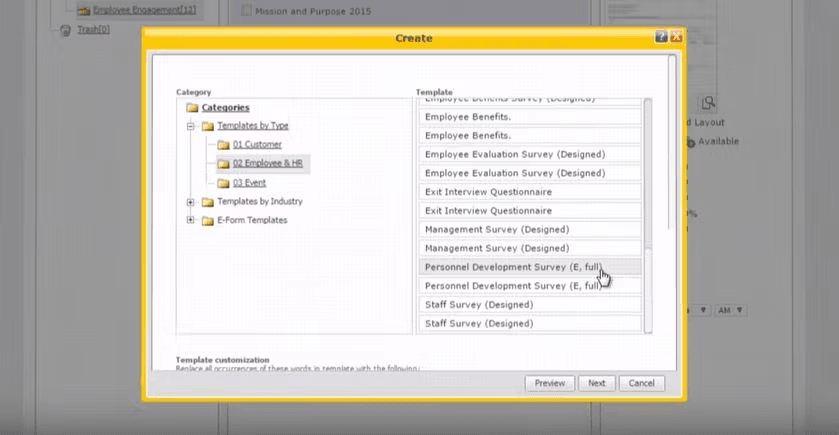Collapse the Templates by Type tree node

pyautogui.click(x=190, y=126)
